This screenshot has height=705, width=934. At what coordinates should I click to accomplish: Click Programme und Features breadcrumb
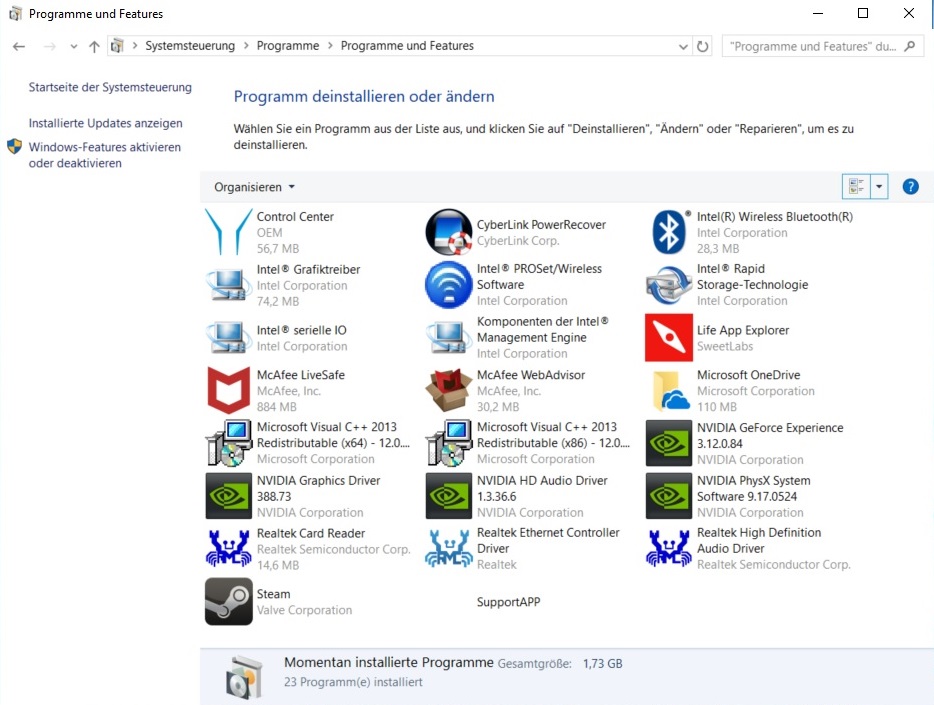(407, 46)
